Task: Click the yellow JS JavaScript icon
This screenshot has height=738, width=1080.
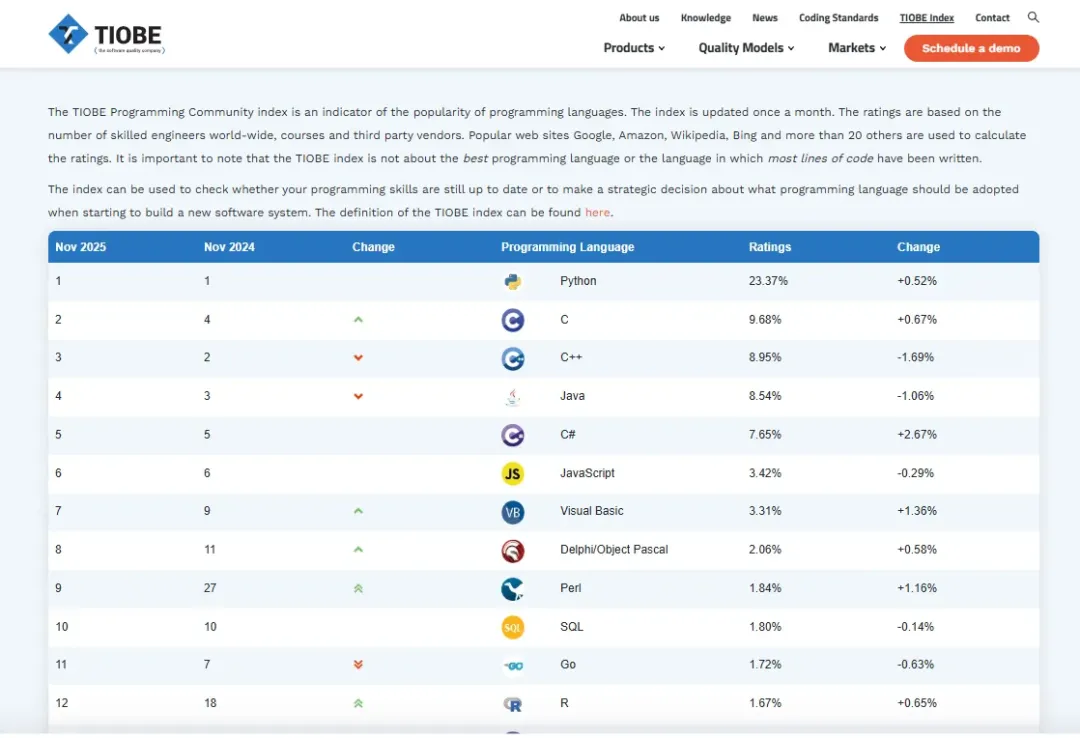Action: [x=512, y=473]
